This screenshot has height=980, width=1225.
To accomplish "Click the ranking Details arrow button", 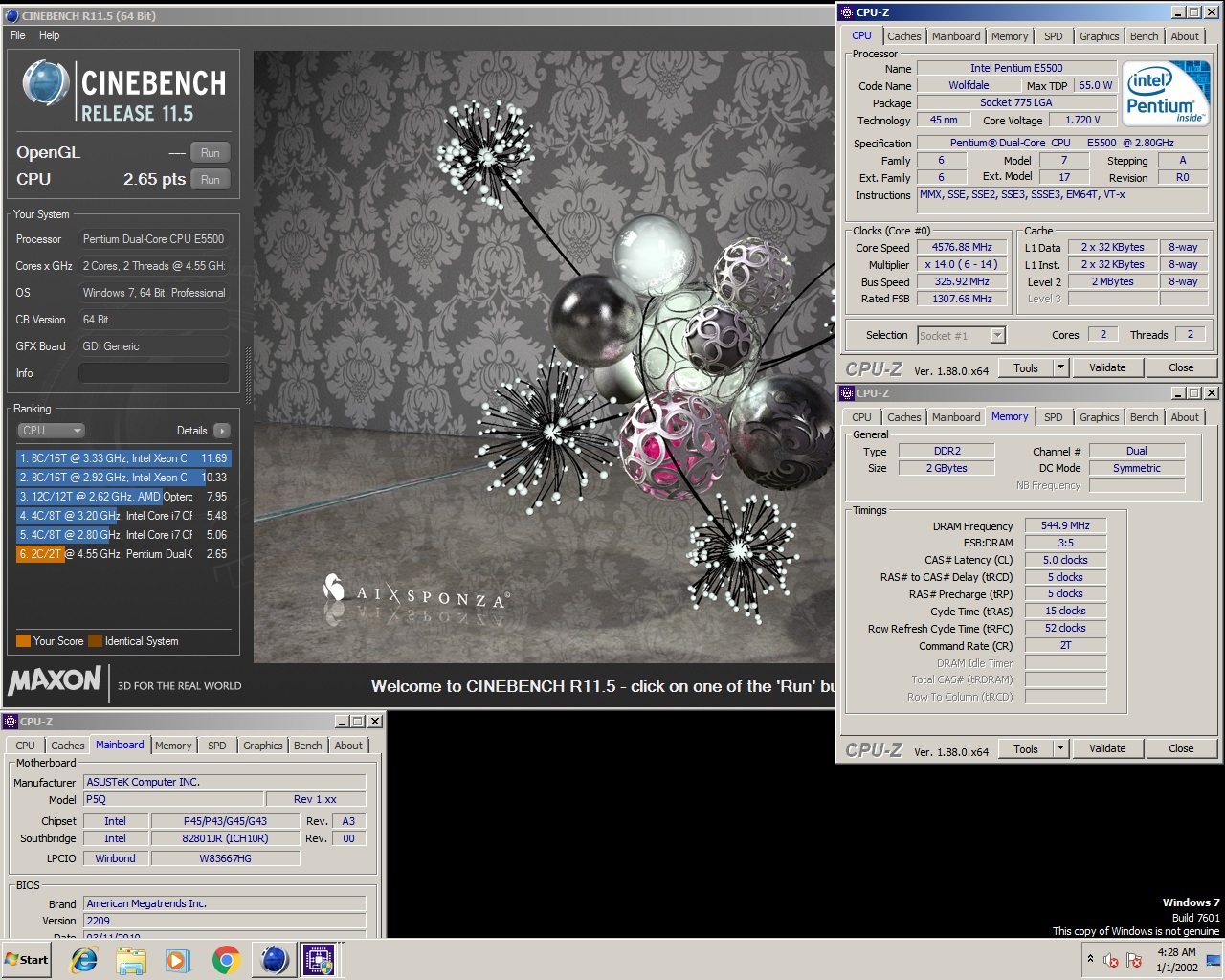I will (x=222, y=431).
